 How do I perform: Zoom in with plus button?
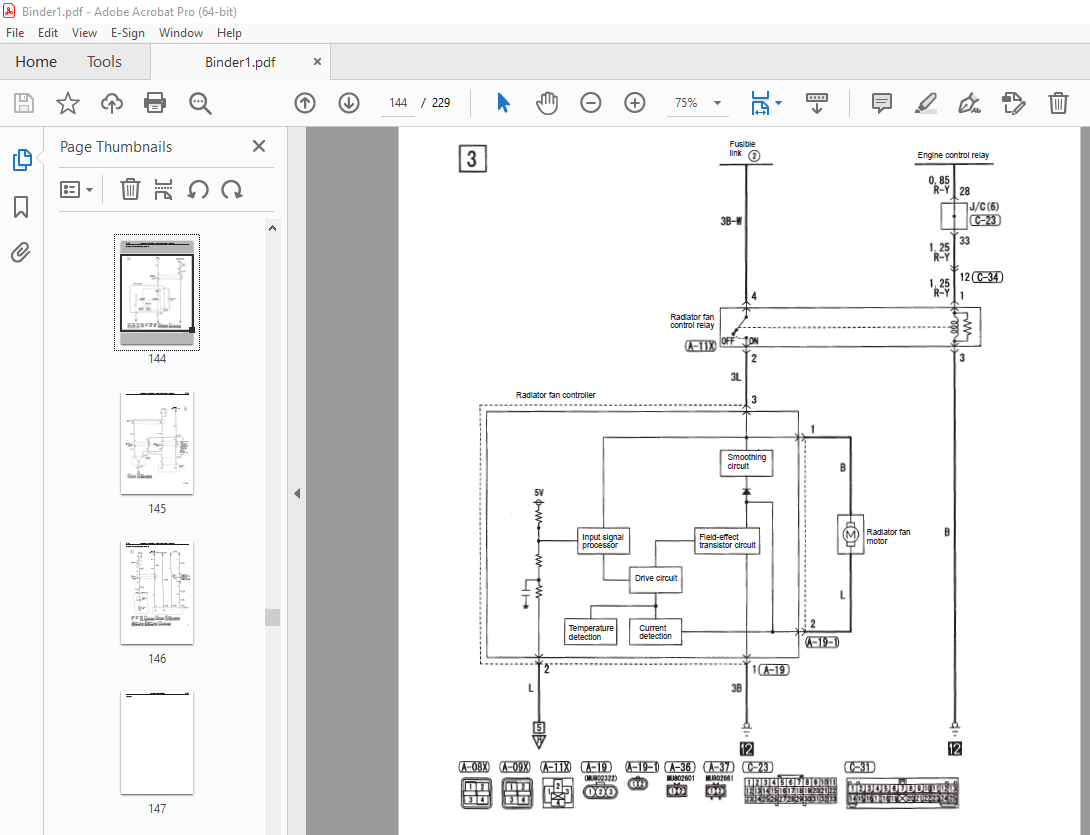pos(634,103)
